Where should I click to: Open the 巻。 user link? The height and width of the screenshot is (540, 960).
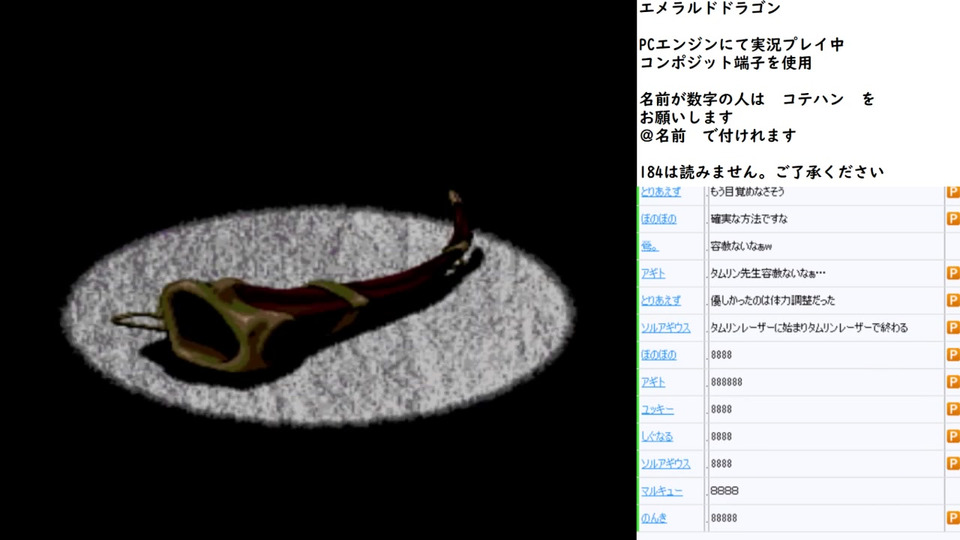(650, 246)
